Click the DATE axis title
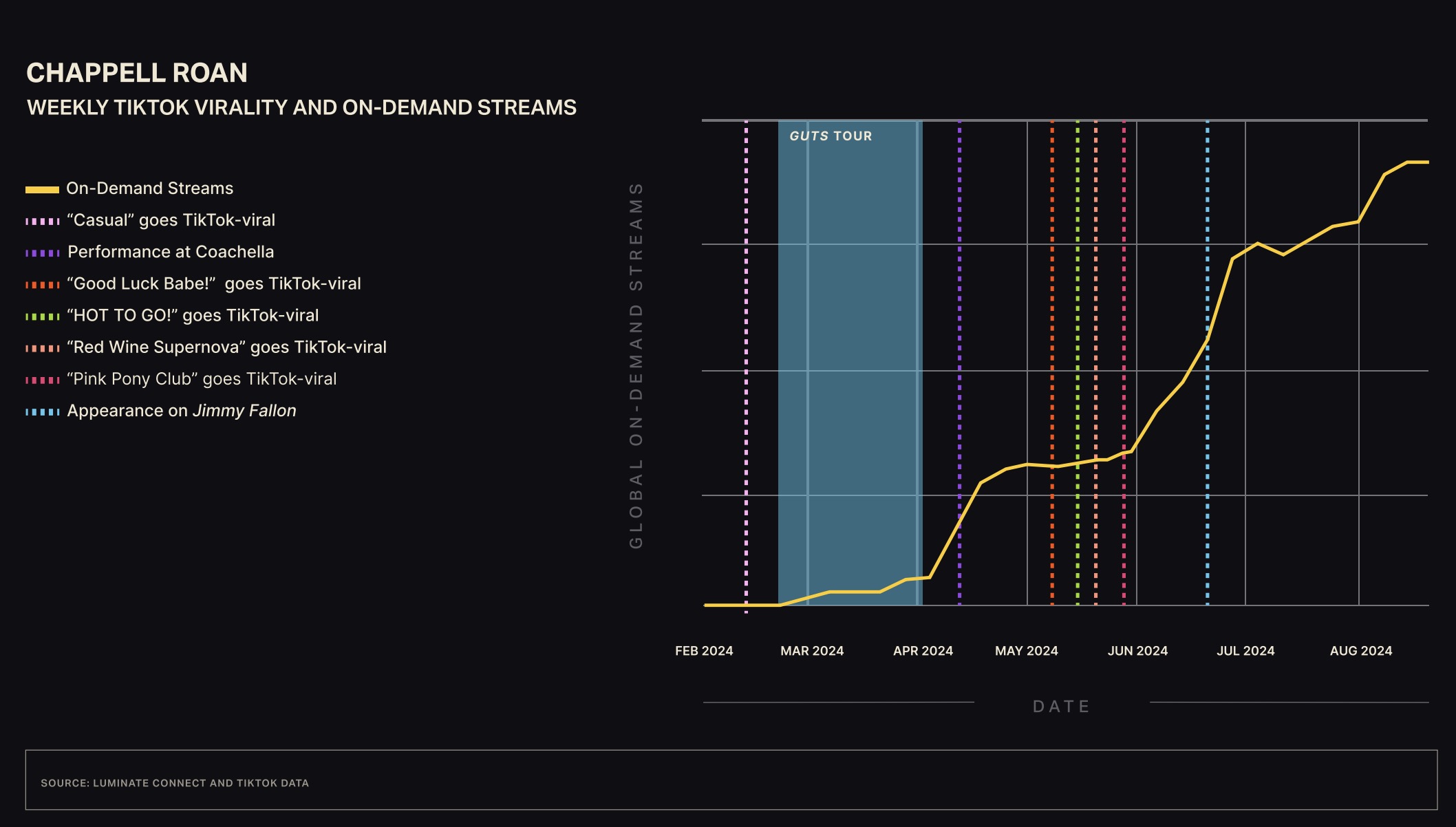The width and height of the screenshot is (1456, 827). click(x=1061, y=707)
